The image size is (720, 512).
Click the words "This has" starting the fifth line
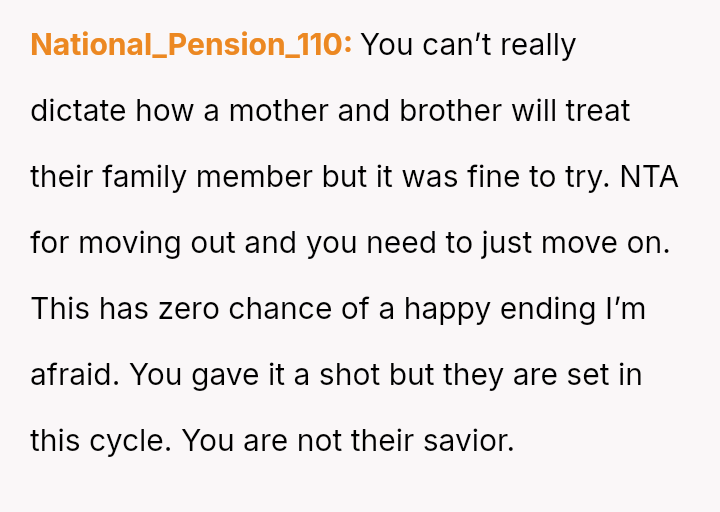point(90,309)
